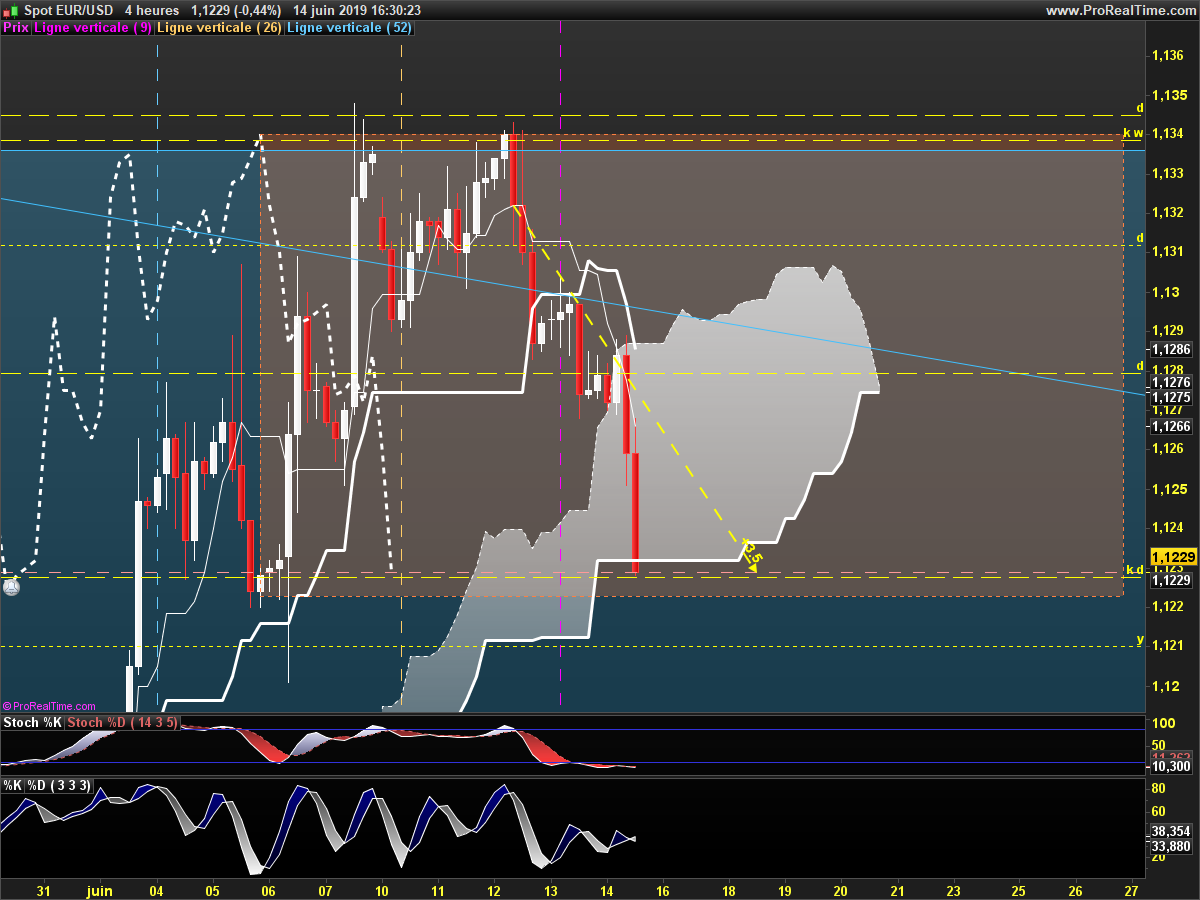Click the 1,132 price scale label
This screenshot has height=900, width=1200.
point(1170,213)
